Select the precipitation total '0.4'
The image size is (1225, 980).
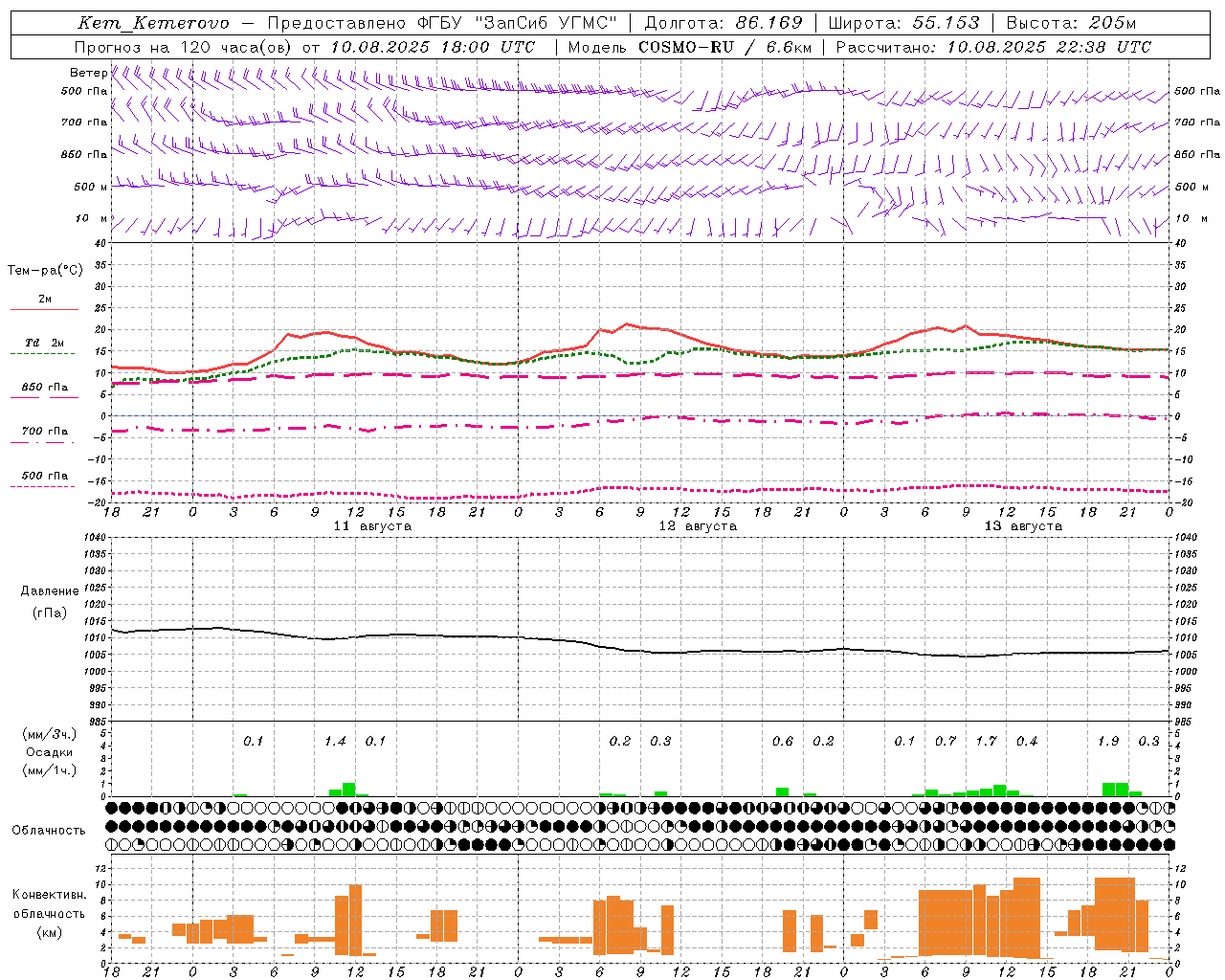[x=1027, y=742]
